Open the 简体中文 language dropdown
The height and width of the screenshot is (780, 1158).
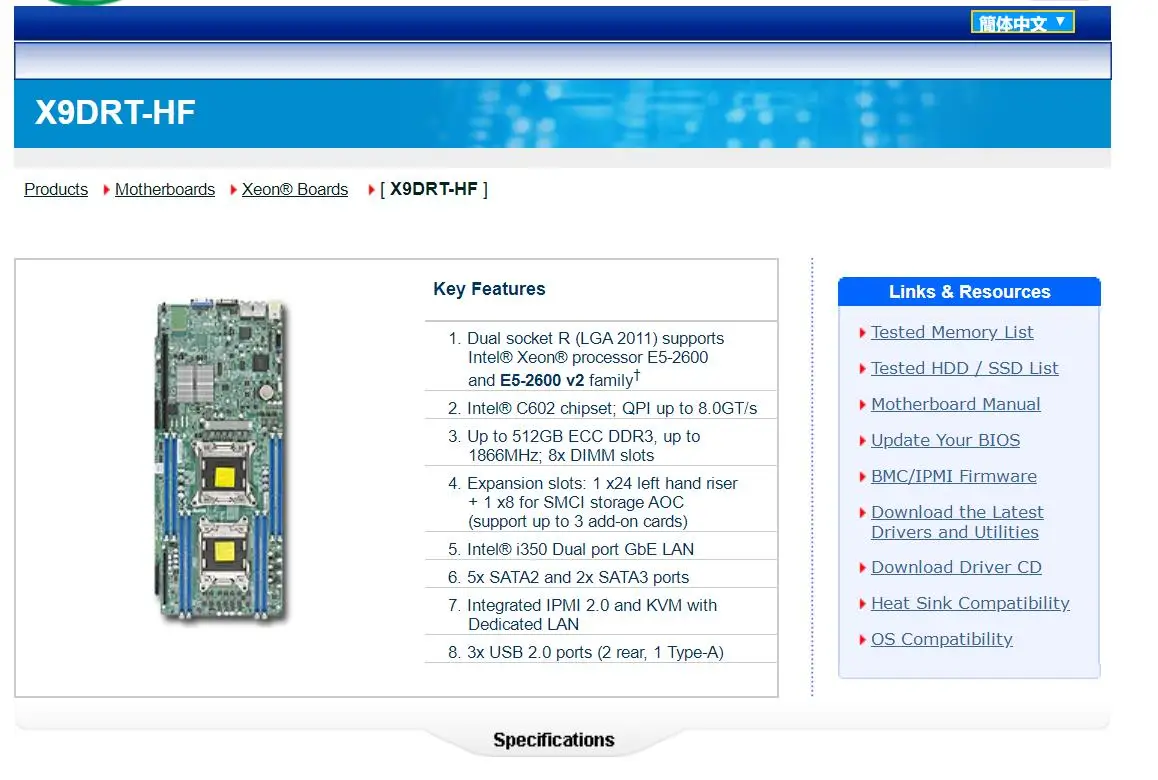pos(1022,22)
